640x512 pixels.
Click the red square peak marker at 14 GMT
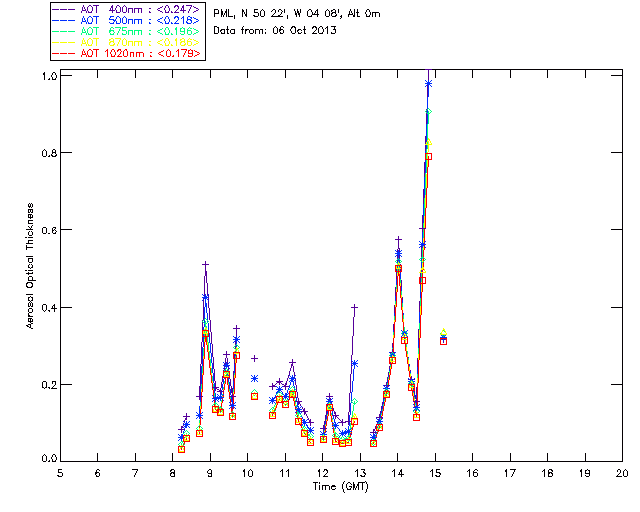coord(398,268)
